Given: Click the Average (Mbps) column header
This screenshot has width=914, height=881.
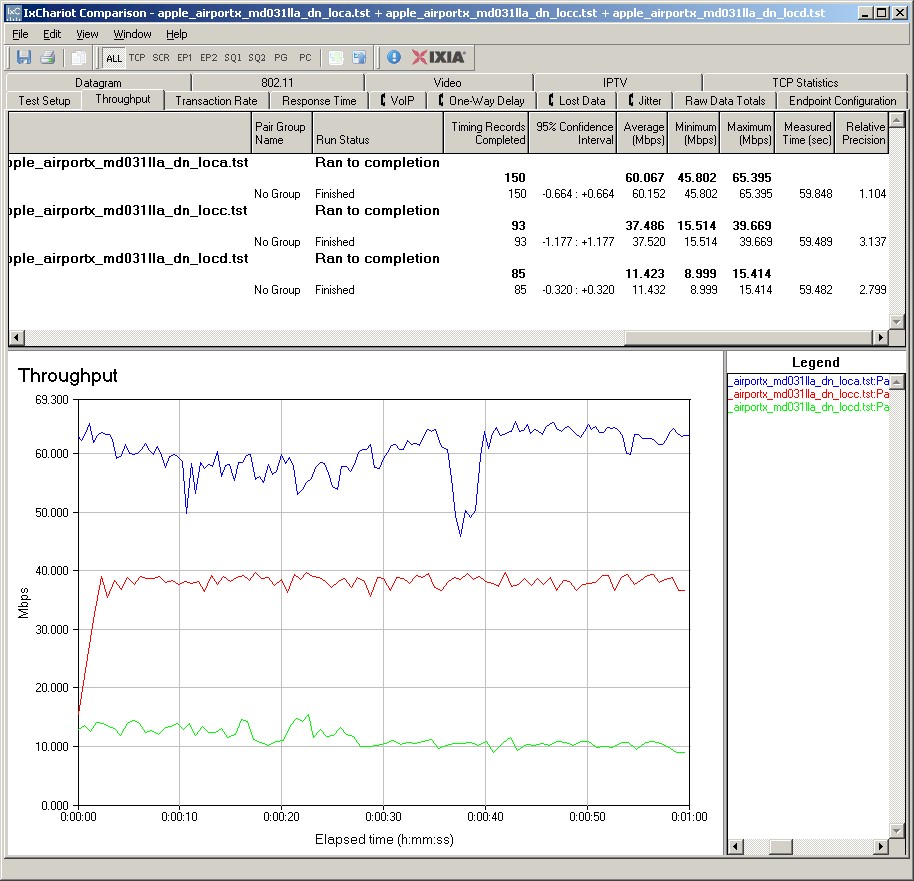Looking at the screenshot, I should pyautogui.click(x=642, y=133).
